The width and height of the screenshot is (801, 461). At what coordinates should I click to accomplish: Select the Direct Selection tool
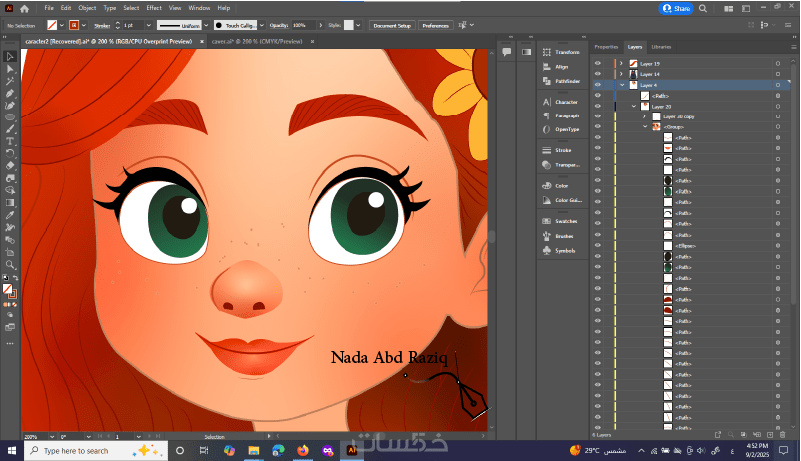point(10,68)
